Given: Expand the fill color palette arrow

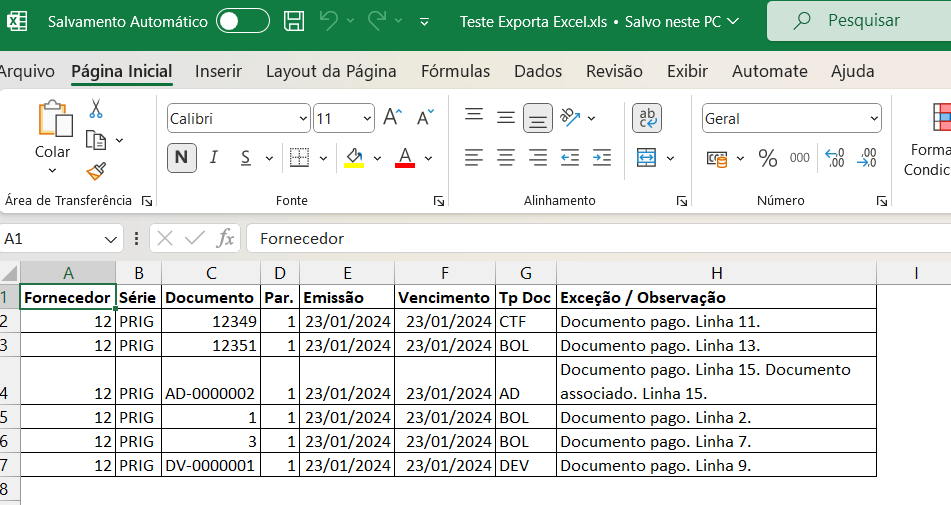Looking at the screenshot, I should pos(377,159).
